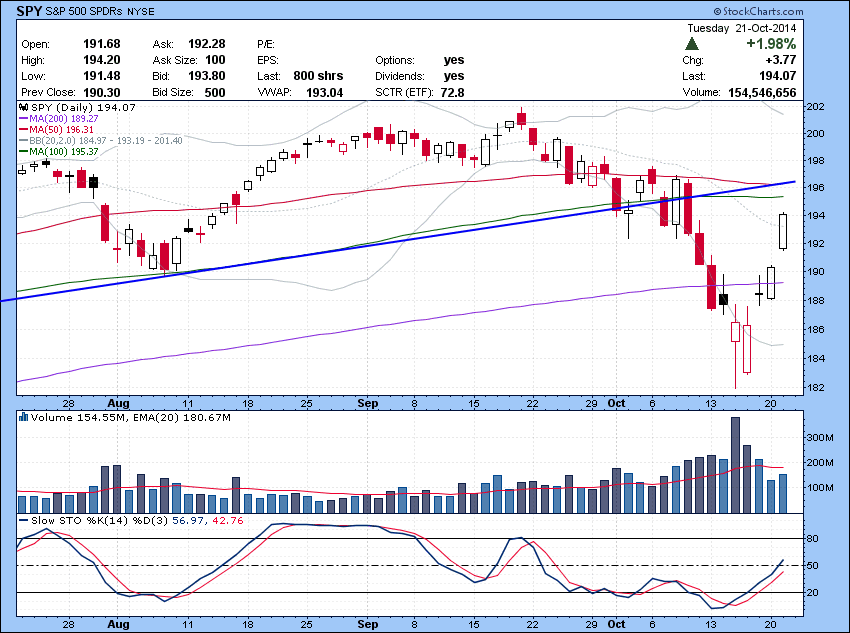Click the Bid Size value 500
The image size is (850, 633).
(215, 93)
